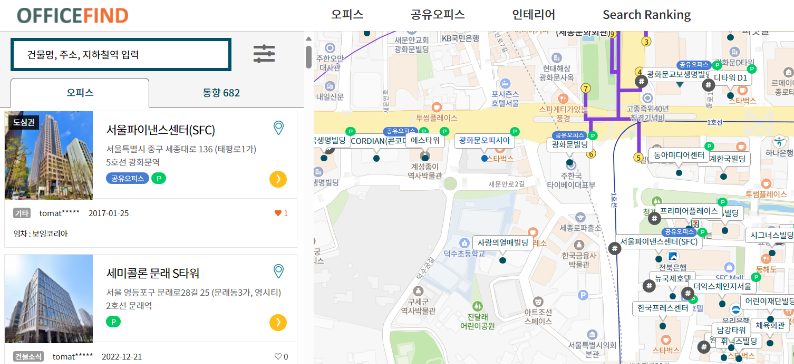This screenshot has width=794, height=364.
Task: Click the green P badge on SFC listing
Action: [158, 178]
